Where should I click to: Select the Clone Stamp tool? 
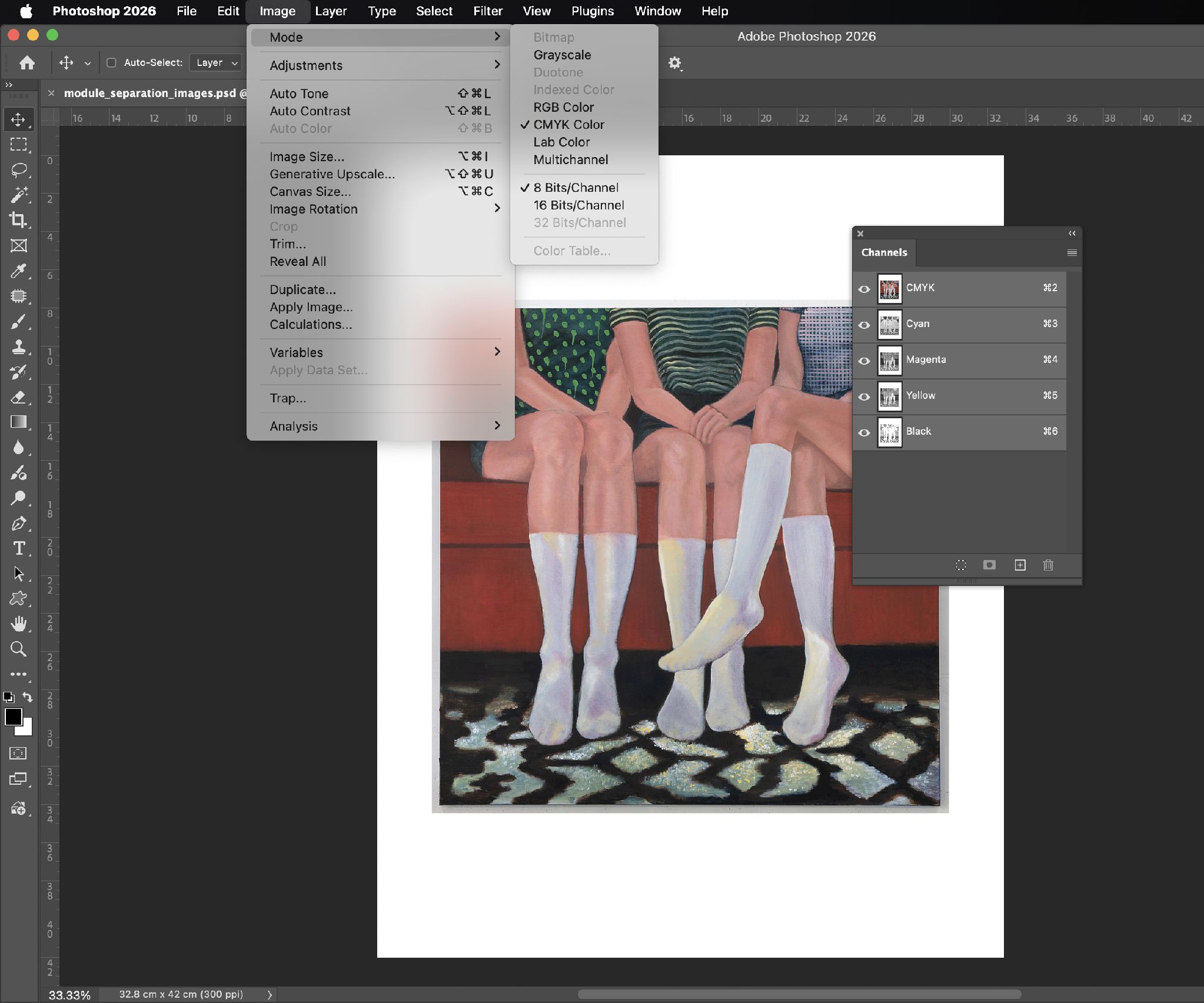(x=18, y=346)
